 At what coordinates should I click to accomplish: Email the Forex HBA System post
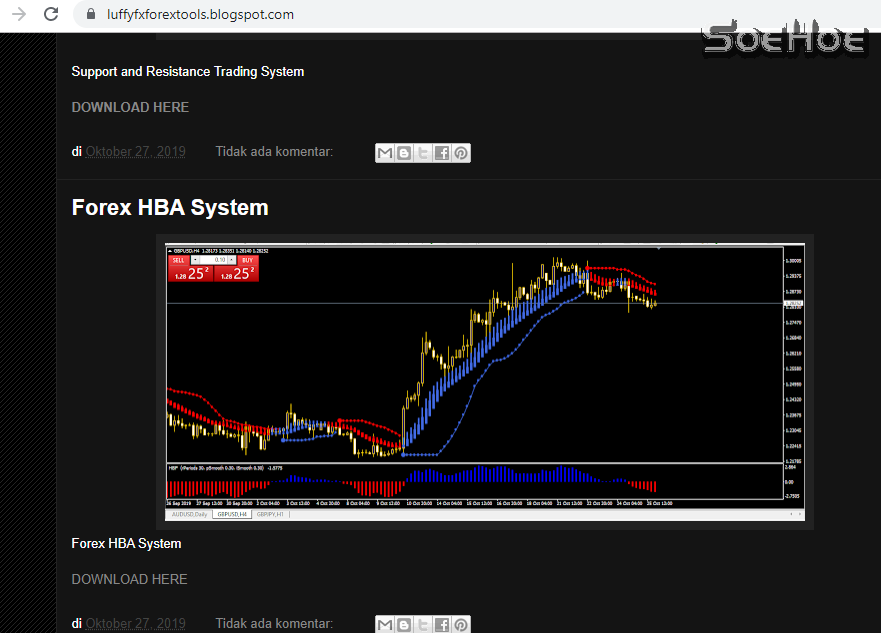pyautogui.click(x=385, y=625)
